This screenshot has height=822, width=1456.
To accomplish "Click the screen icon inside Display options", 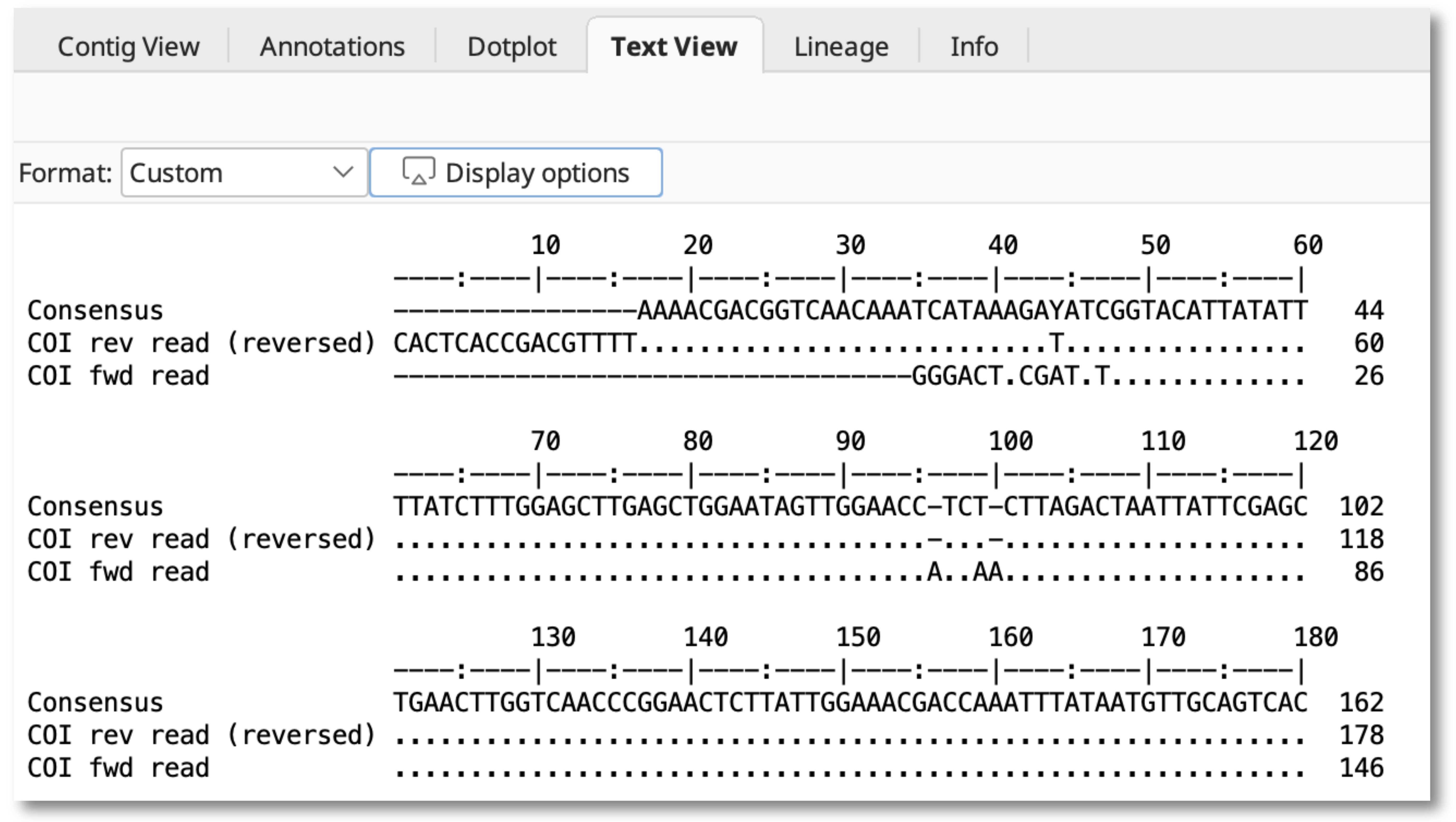I will pos(418,171).
